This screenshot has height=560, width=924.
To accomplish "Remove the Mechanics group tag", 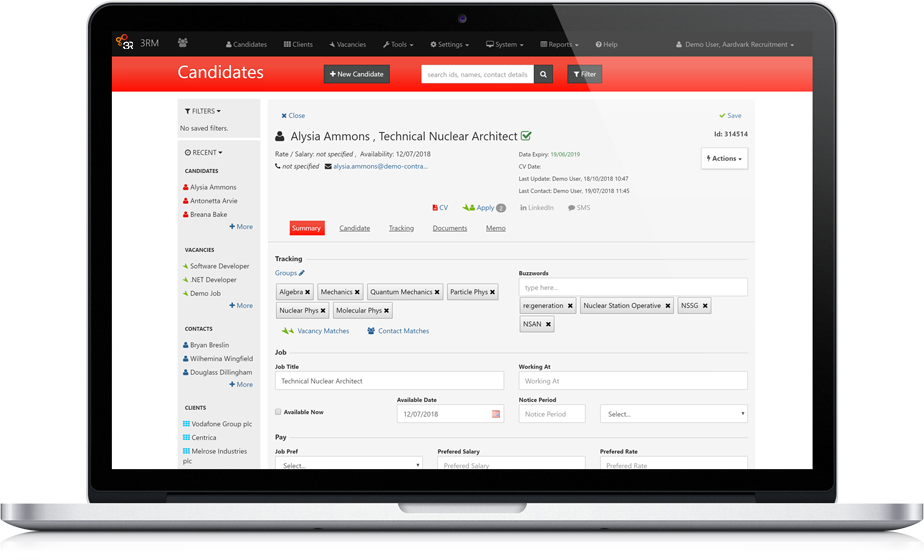I will (x=357, y=292).
